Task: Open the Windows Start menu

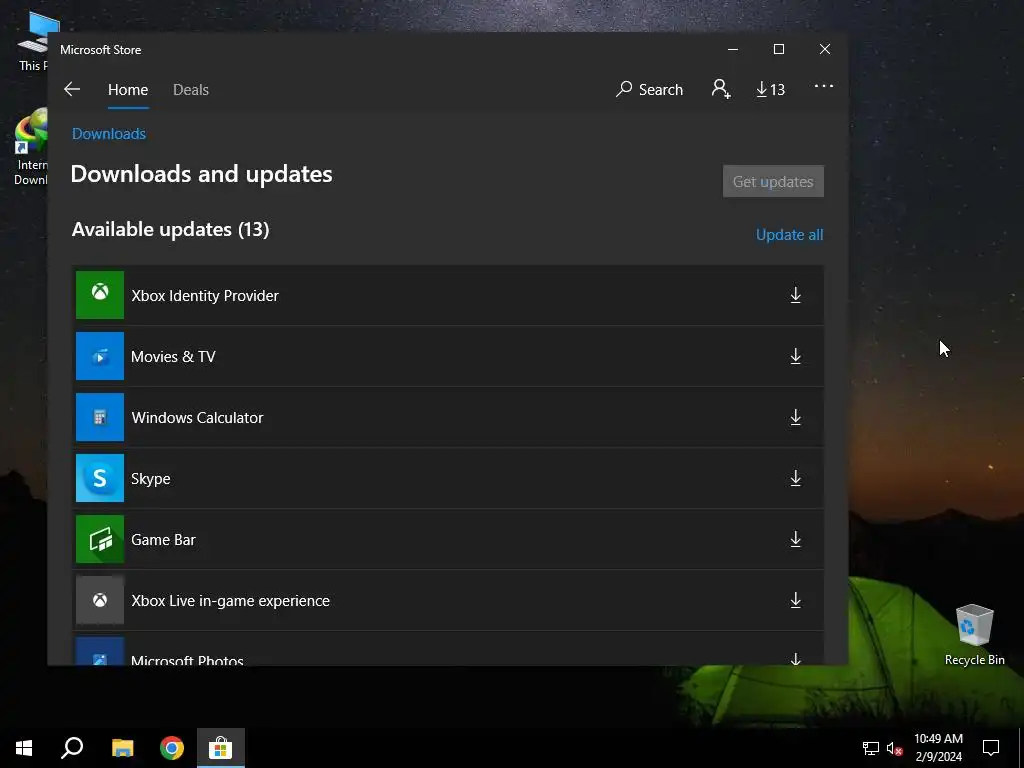Action: 24,748
